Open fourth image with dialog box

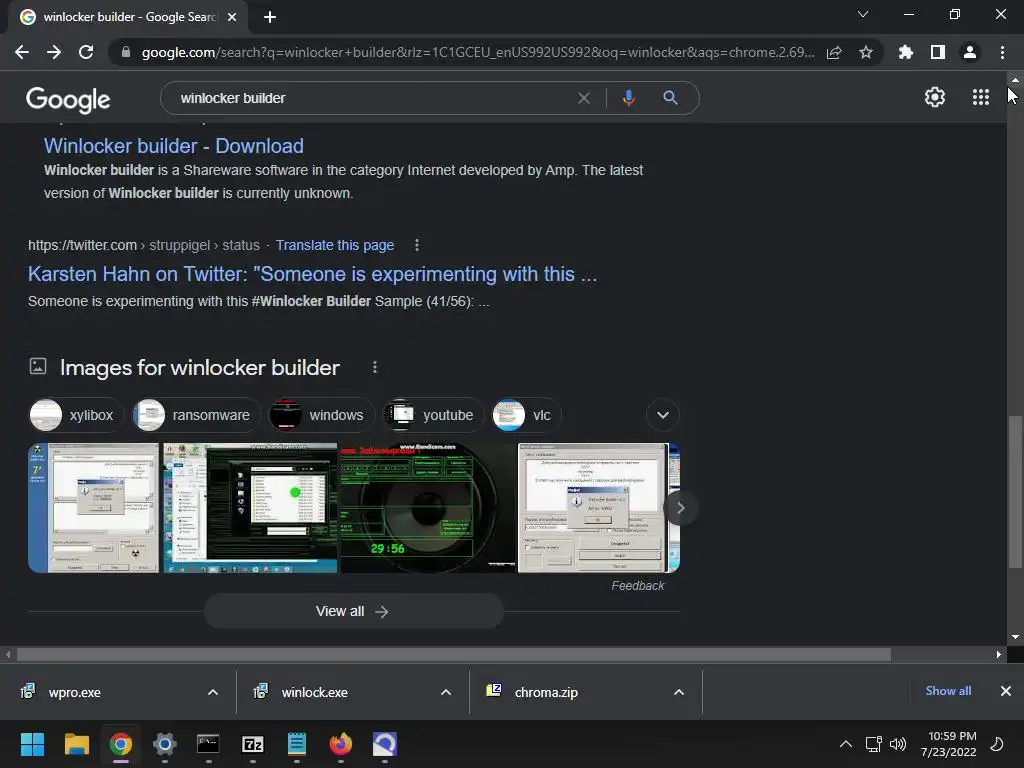point(592,507)
